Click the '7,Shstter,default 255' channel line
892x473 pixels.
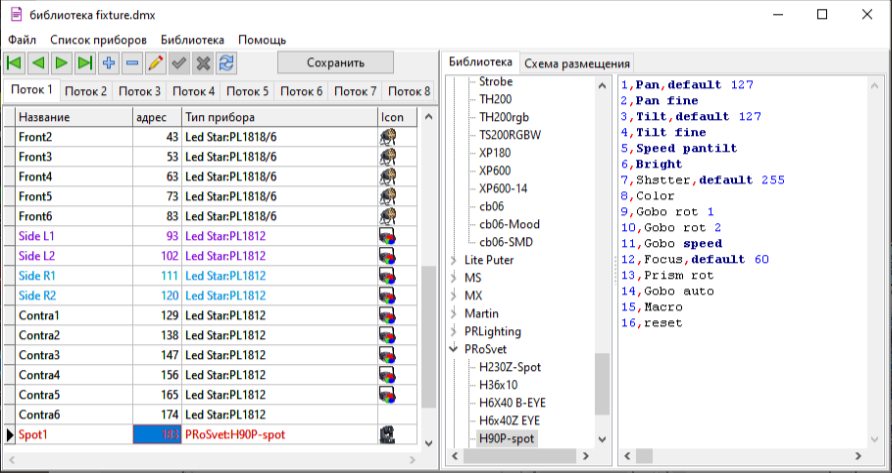click(703, 180)
